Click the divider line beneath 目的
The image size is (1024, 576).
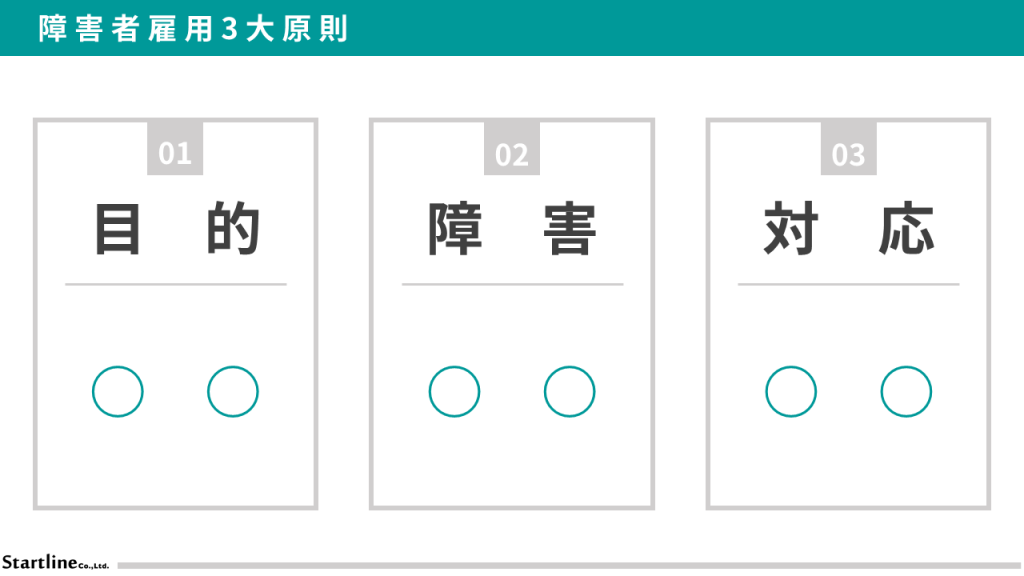[176, 285]
